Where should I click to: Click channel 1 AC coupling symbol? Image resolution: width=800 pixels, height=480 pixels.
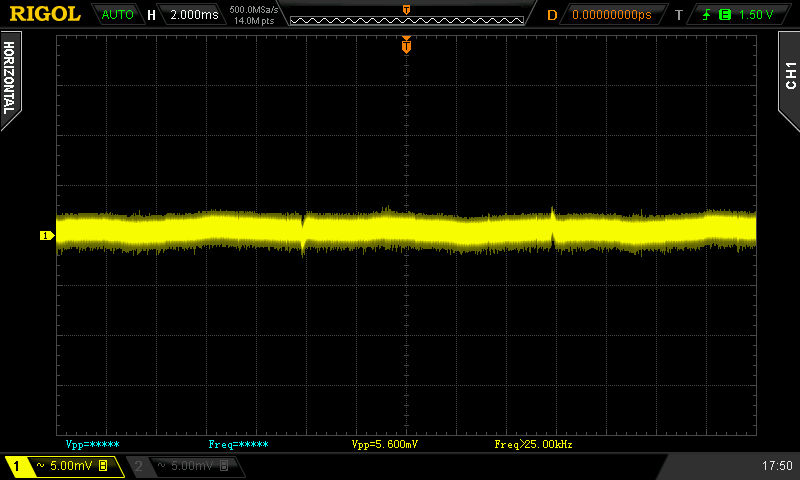pyautogui.click(x=40, y=466)
